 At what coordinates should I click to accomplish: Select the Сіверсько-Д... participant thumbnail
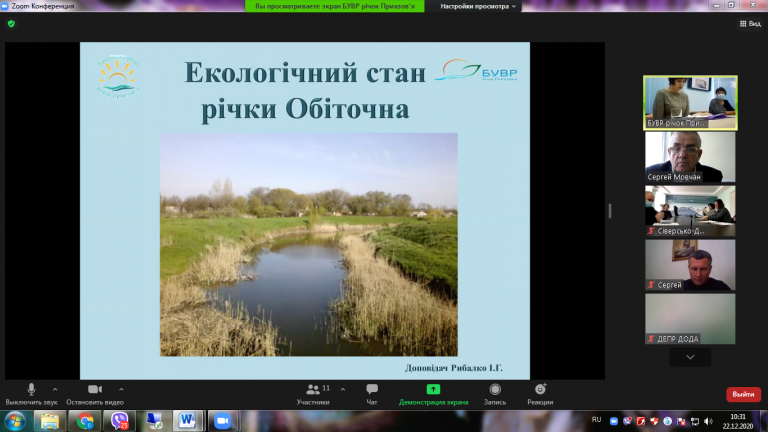[x=690, y=211]
